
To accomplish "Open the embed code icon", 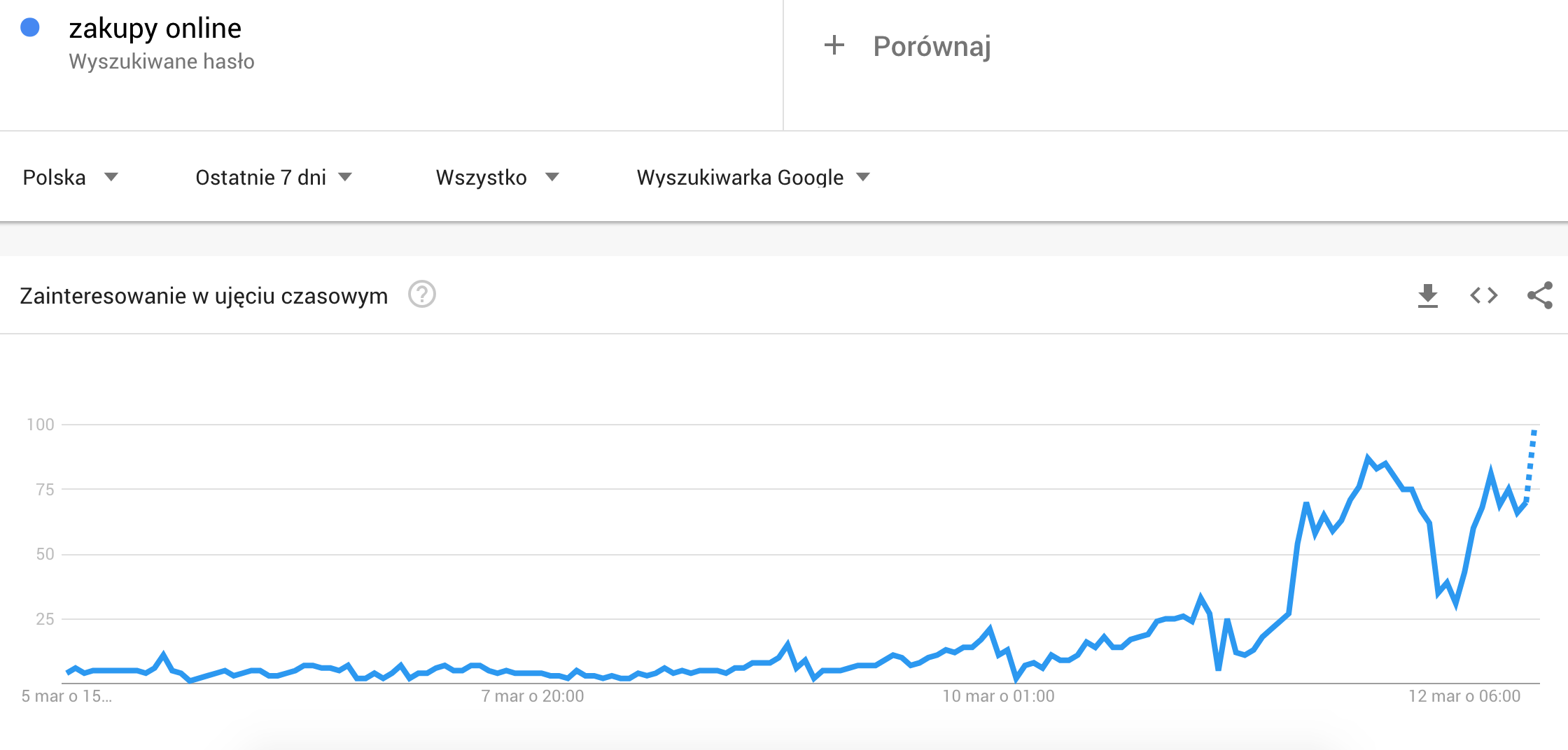I will coord(1483,295).
